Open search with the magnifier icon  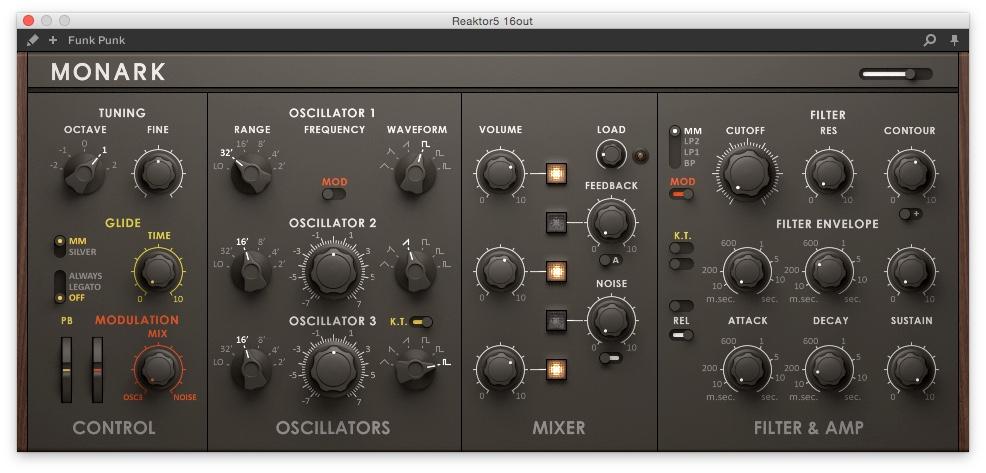[x=929, y=40]
